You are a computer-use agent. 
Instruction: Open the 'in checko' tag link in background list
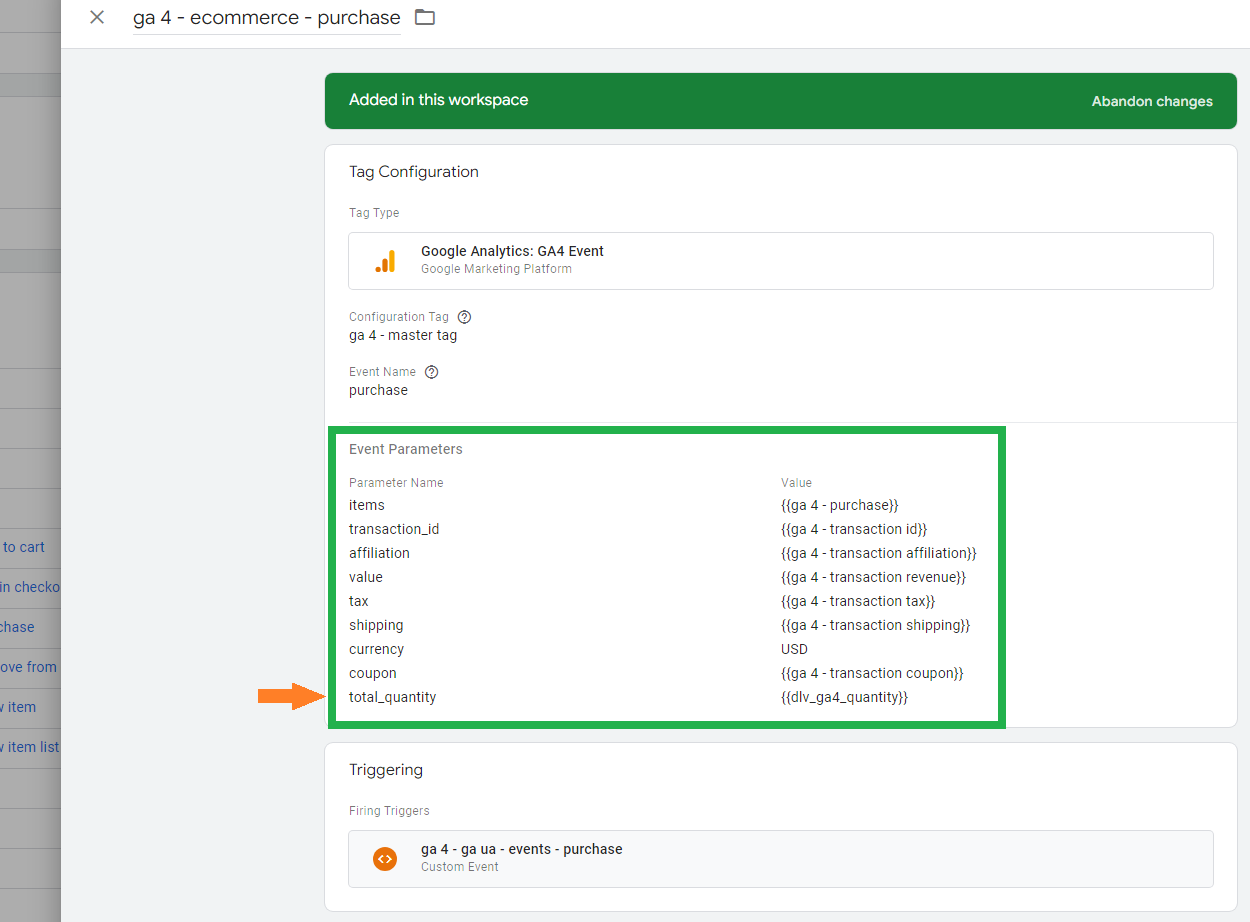[x=30, y=587]
